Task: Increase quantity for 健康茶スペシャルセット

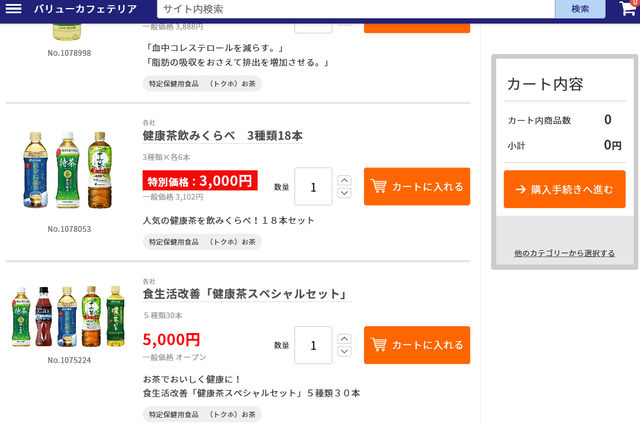Action: pyautogui.click(x=344, y=339)
